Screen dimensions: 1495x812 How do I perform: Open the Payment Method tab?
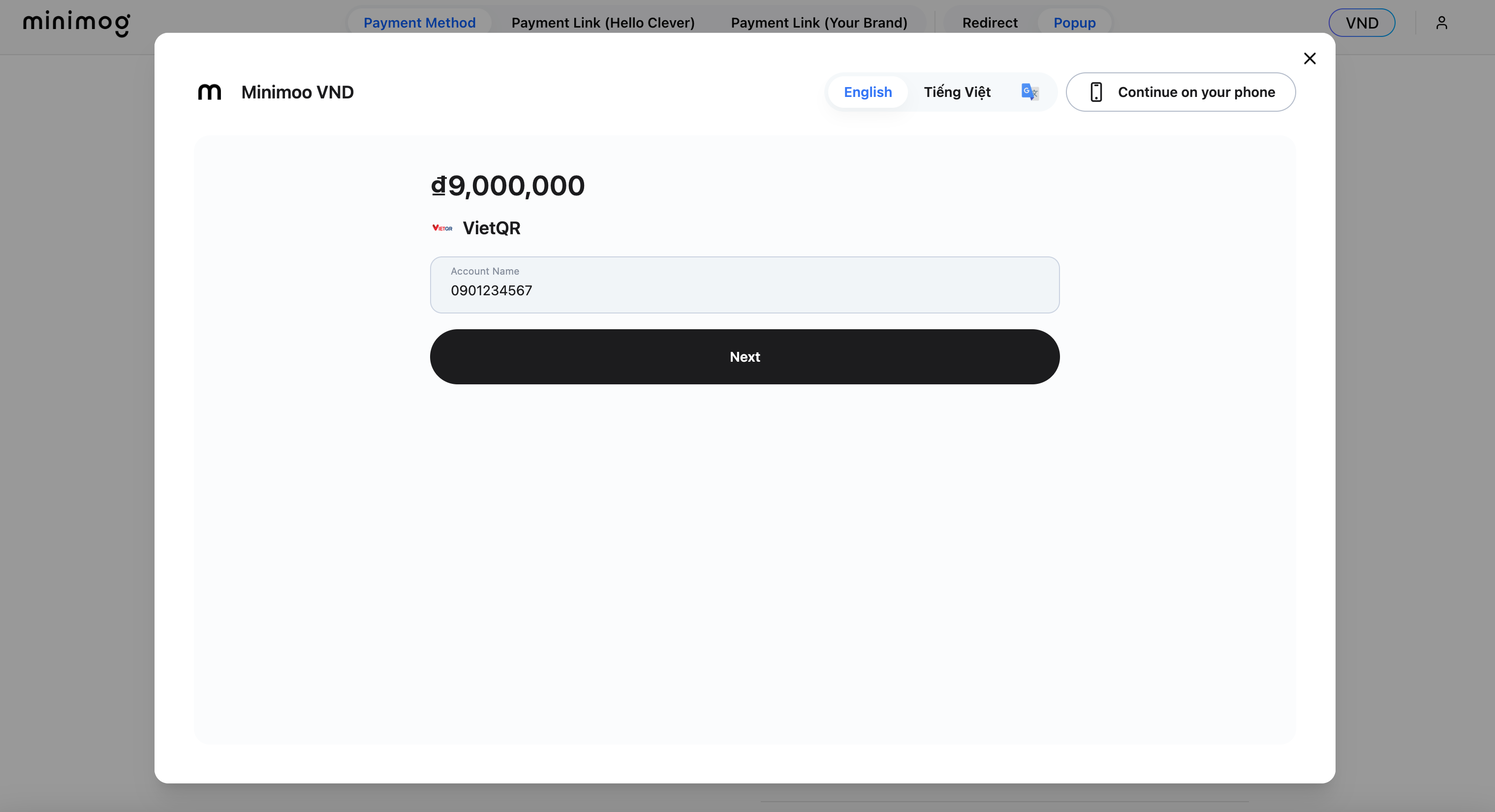click(419, 23)
